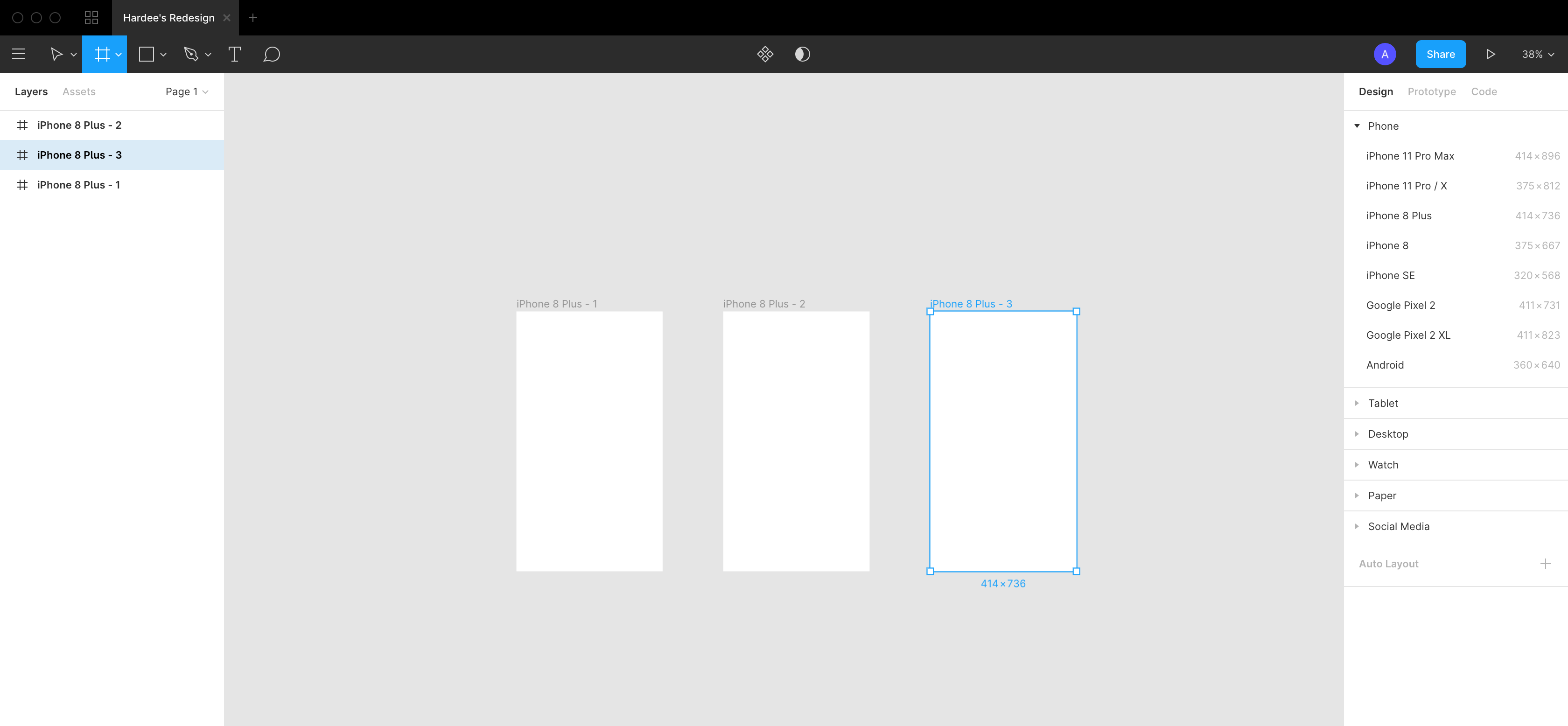This screenshot has width=1568, height=726.
Task: Toggle the Mask contrast icon
Action: [x=802, y=54]
